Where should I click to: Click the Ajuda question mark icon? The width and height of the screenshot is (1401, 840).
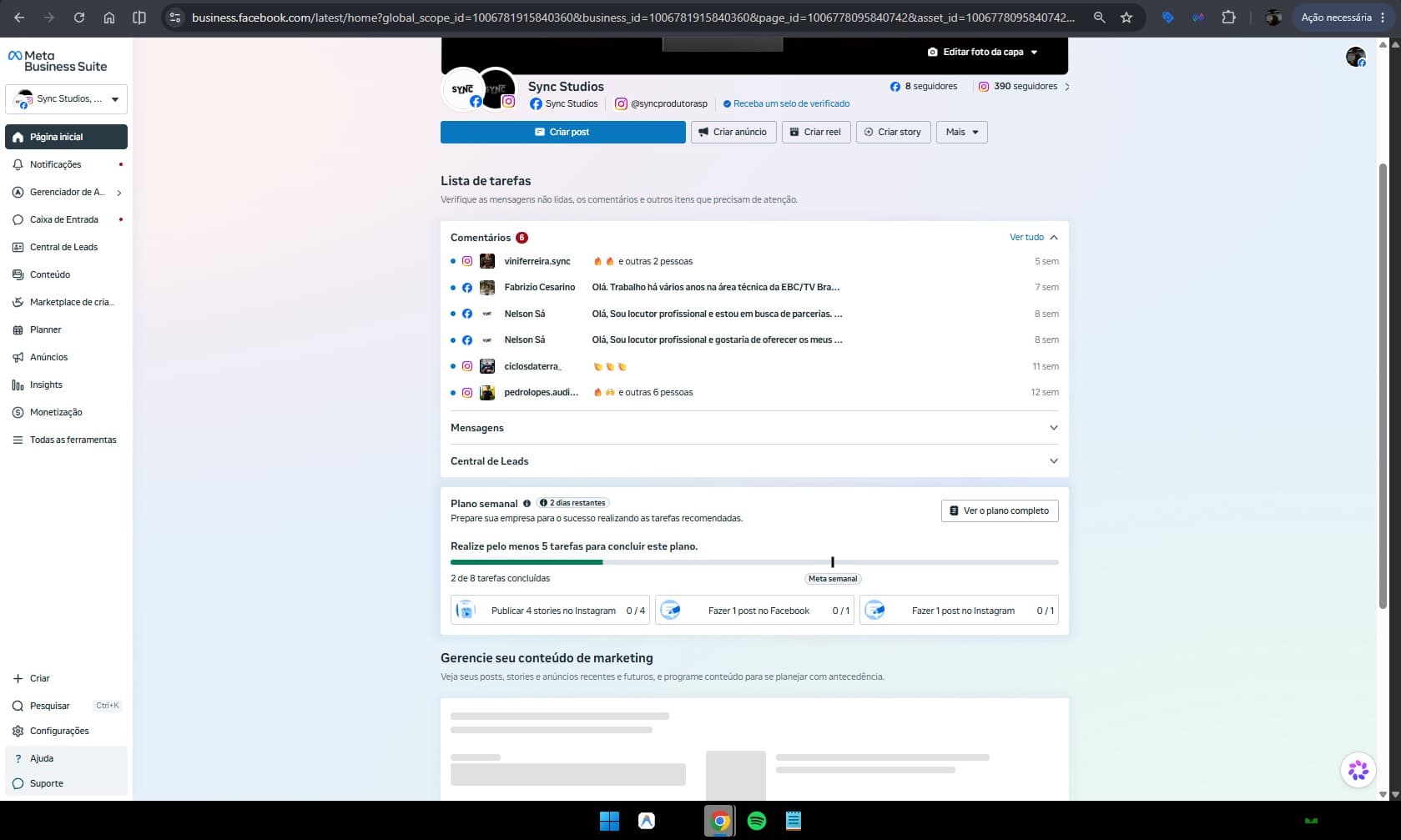(x=18, y=758)
